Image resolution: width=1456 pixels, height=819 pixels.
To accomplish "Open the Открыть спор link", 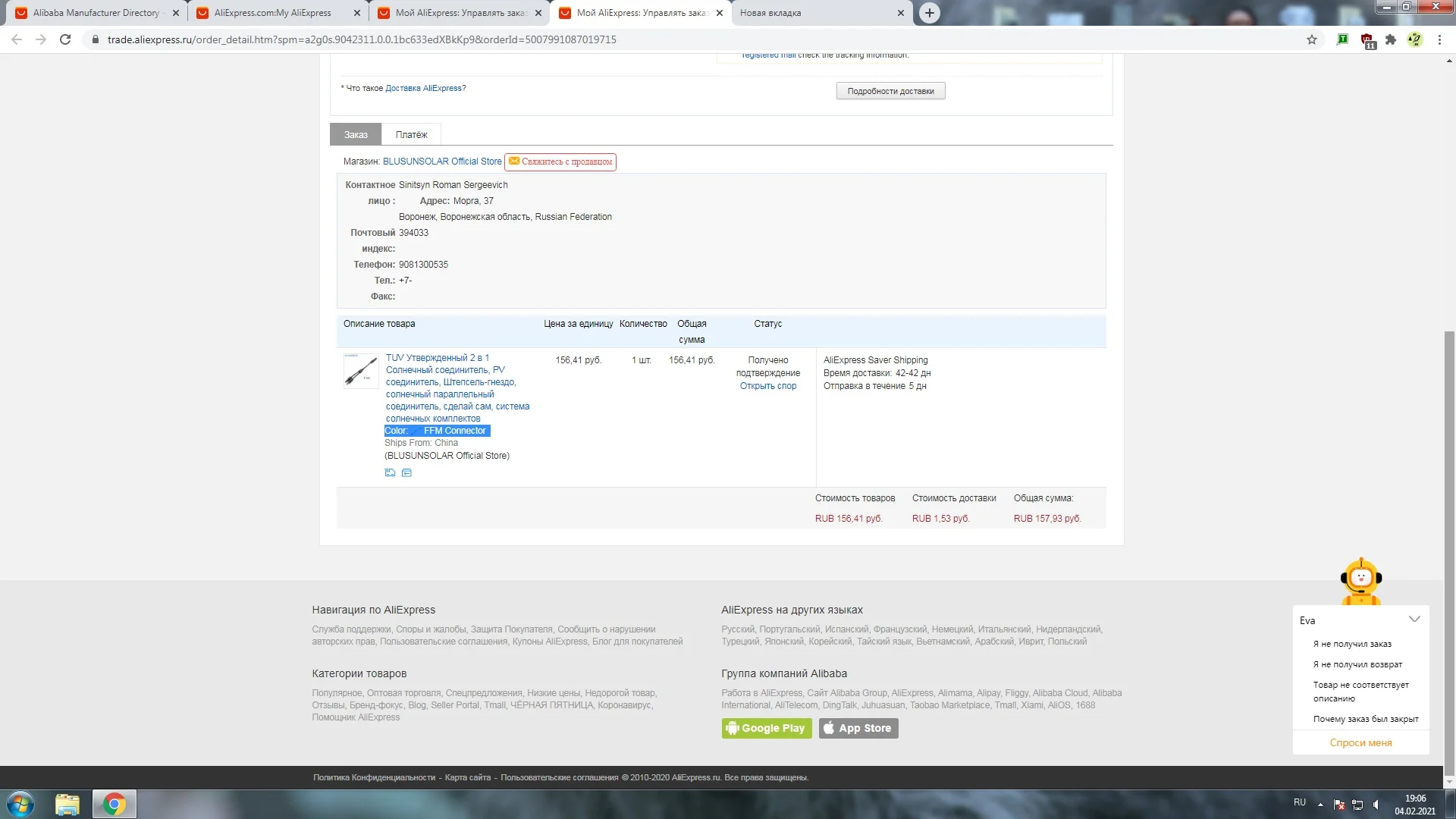I will [768, 386].
